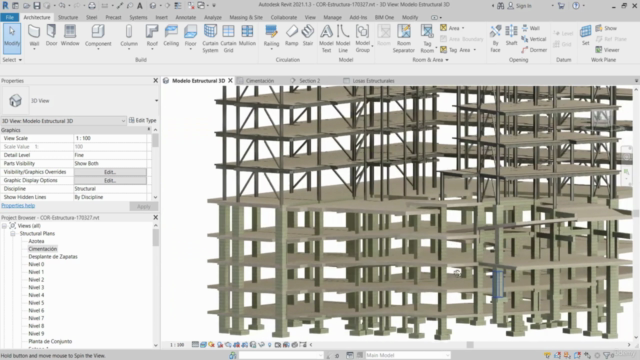Select the Railing tool
This screenshot has width=640, height=360.
point(271,36)
